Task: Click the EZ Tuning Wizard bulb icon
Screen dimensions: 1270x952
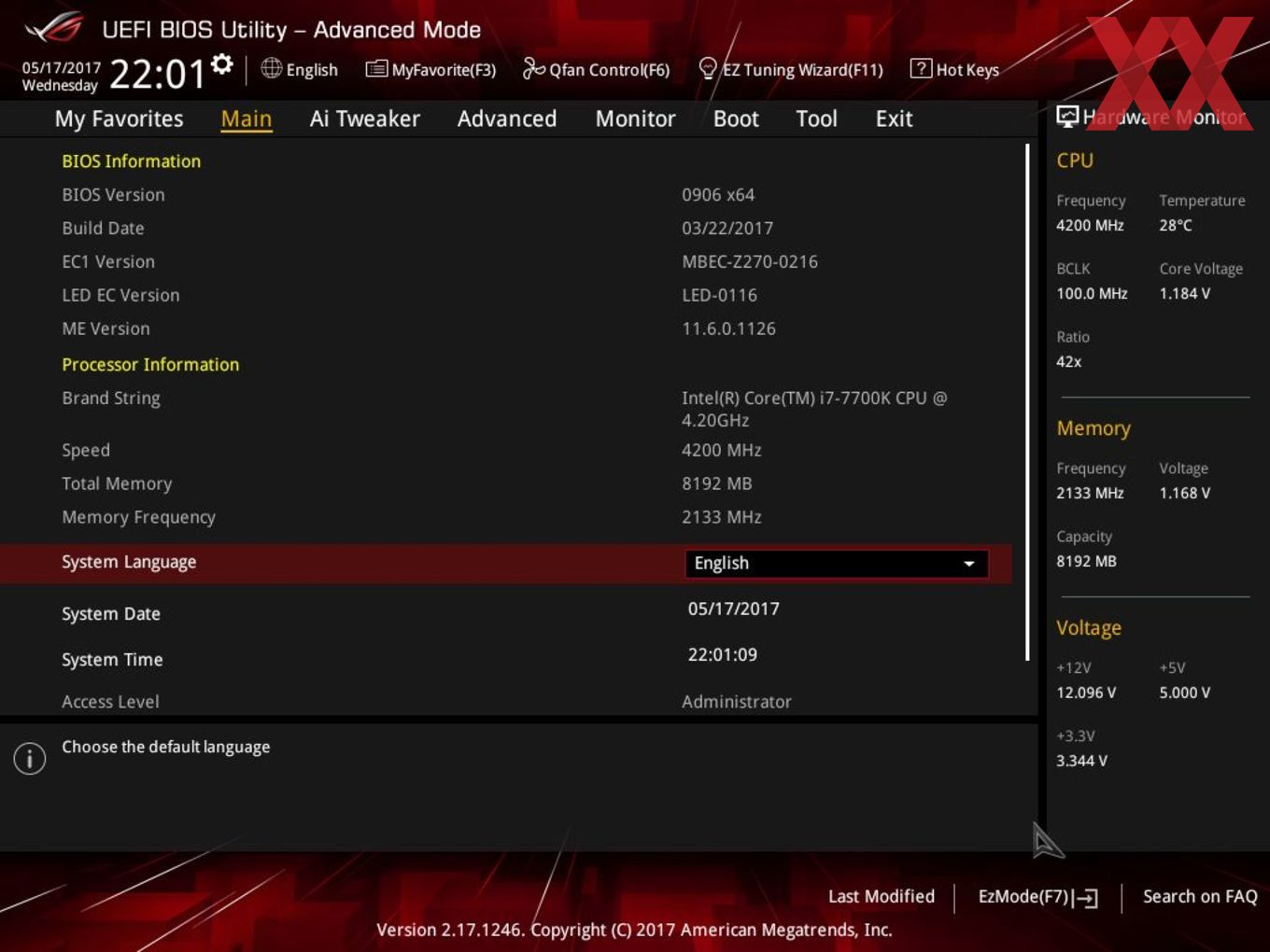Action: 708,69
